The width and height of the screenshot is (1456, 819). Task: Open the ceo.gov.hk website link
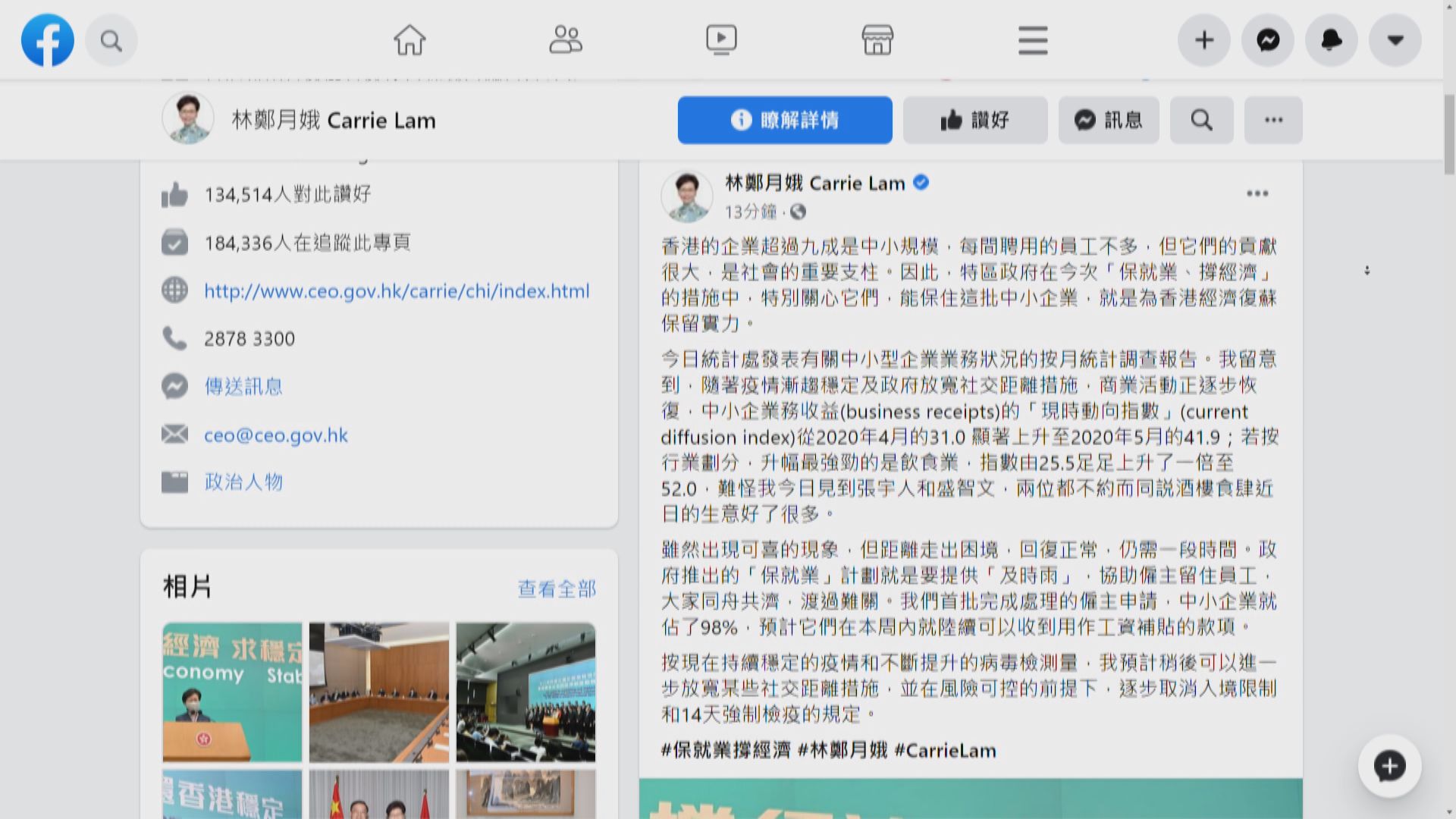pyautogui.click(x=397, y=291)
